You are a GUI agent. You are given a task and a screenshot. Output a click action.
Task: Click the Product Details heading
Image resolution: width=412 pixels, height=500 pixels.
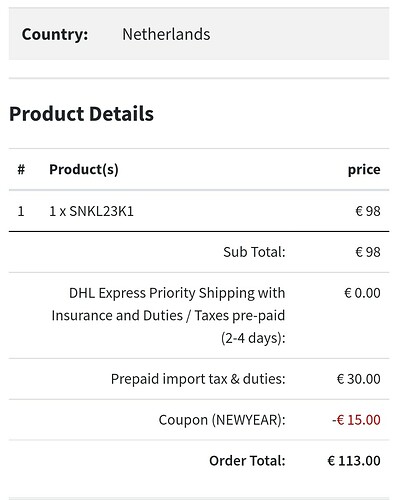(81, 114)
